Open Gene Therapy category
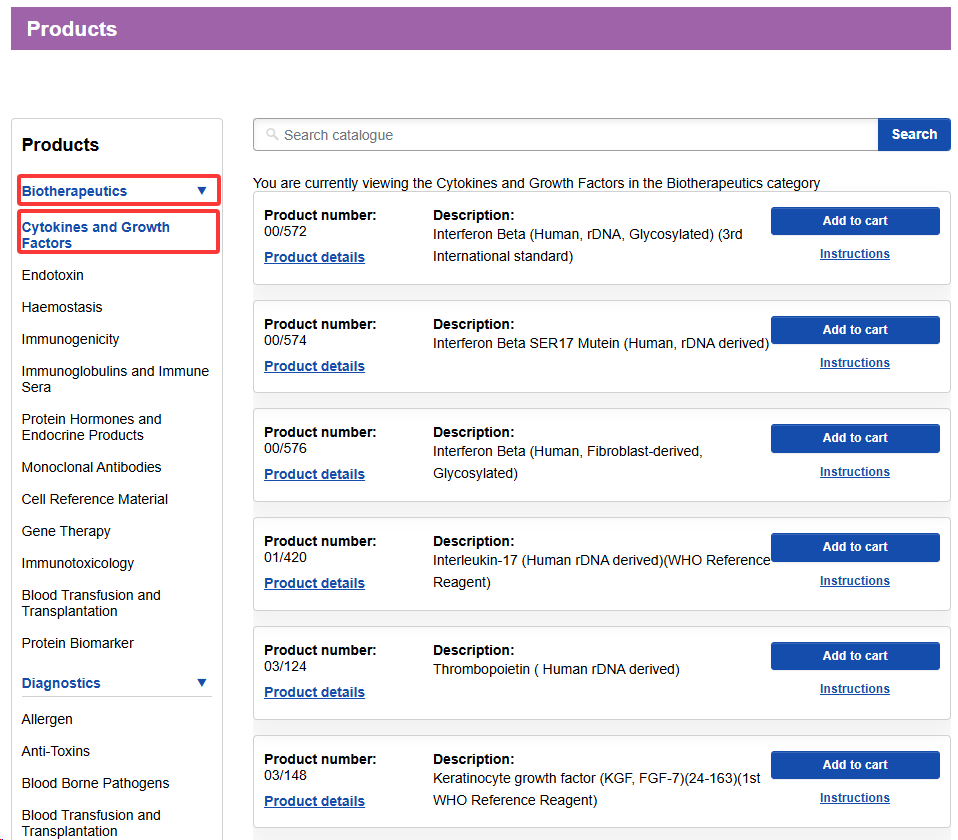This screenshot has height=840, width=958. (x=66, y=531)
